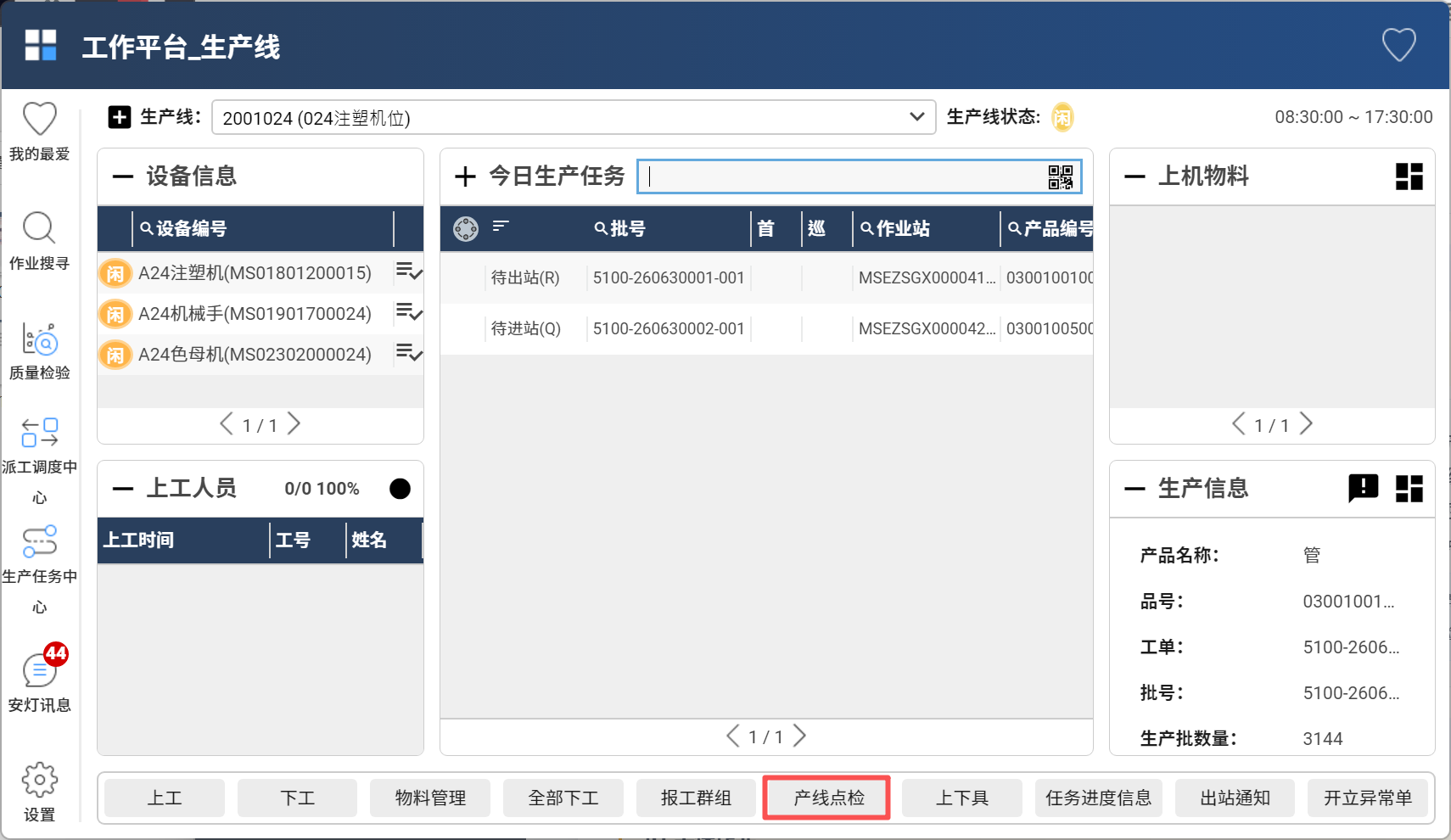Click the 全部下工 button

click(563, 798)
